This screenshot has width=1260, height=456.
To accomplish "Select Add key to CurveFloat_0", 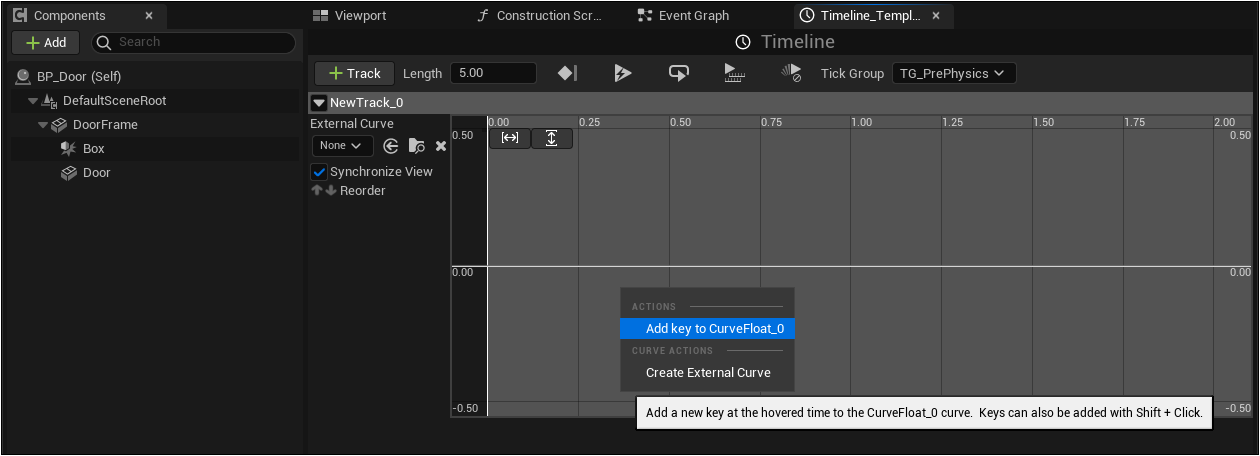I will tap(708, 328).
